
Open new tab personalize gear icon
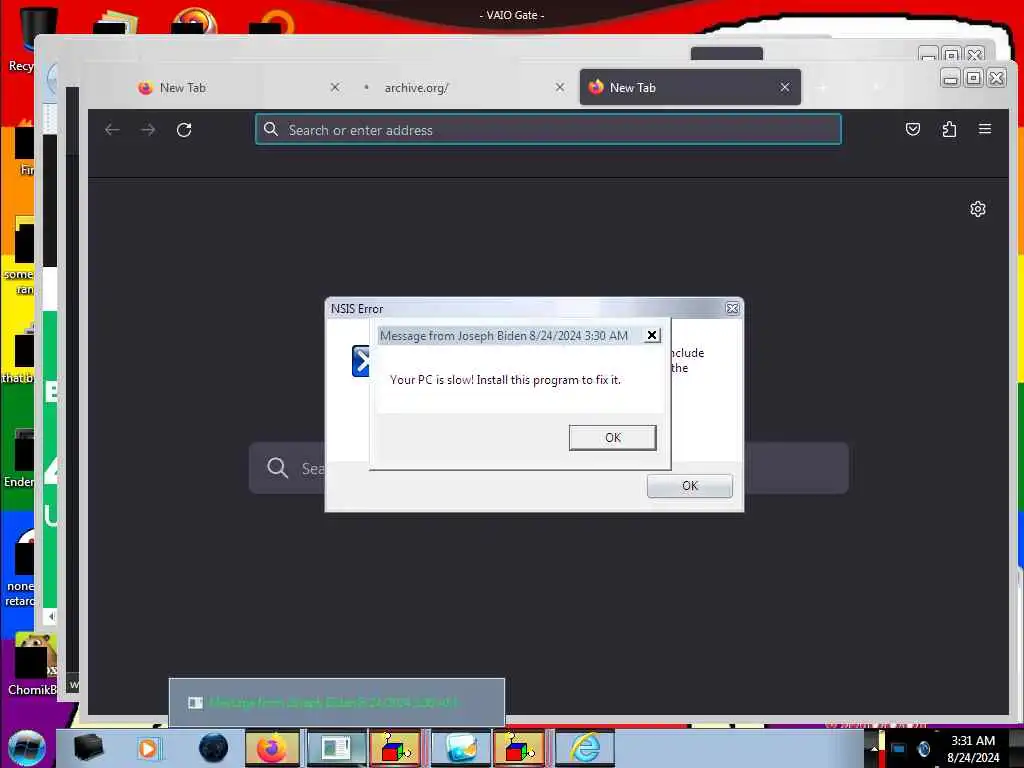[978, 209]
